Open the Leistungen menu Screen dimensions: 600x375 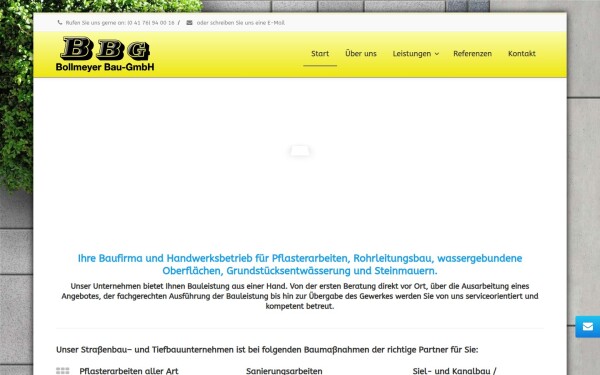pos(412,54)
